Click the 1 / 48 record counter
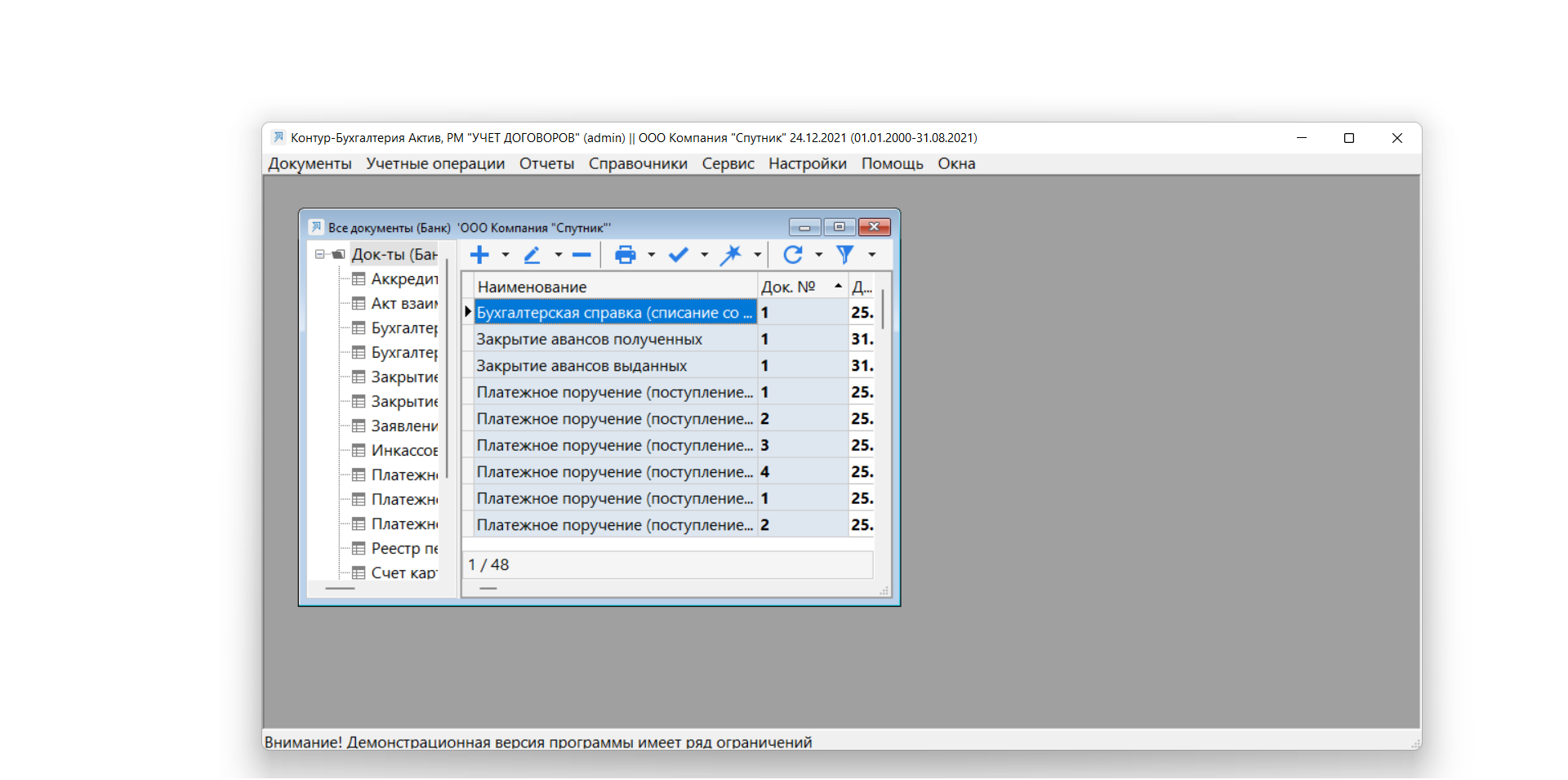The height and width of the screenshot is (780, 1568). click(x=488, y=564)
